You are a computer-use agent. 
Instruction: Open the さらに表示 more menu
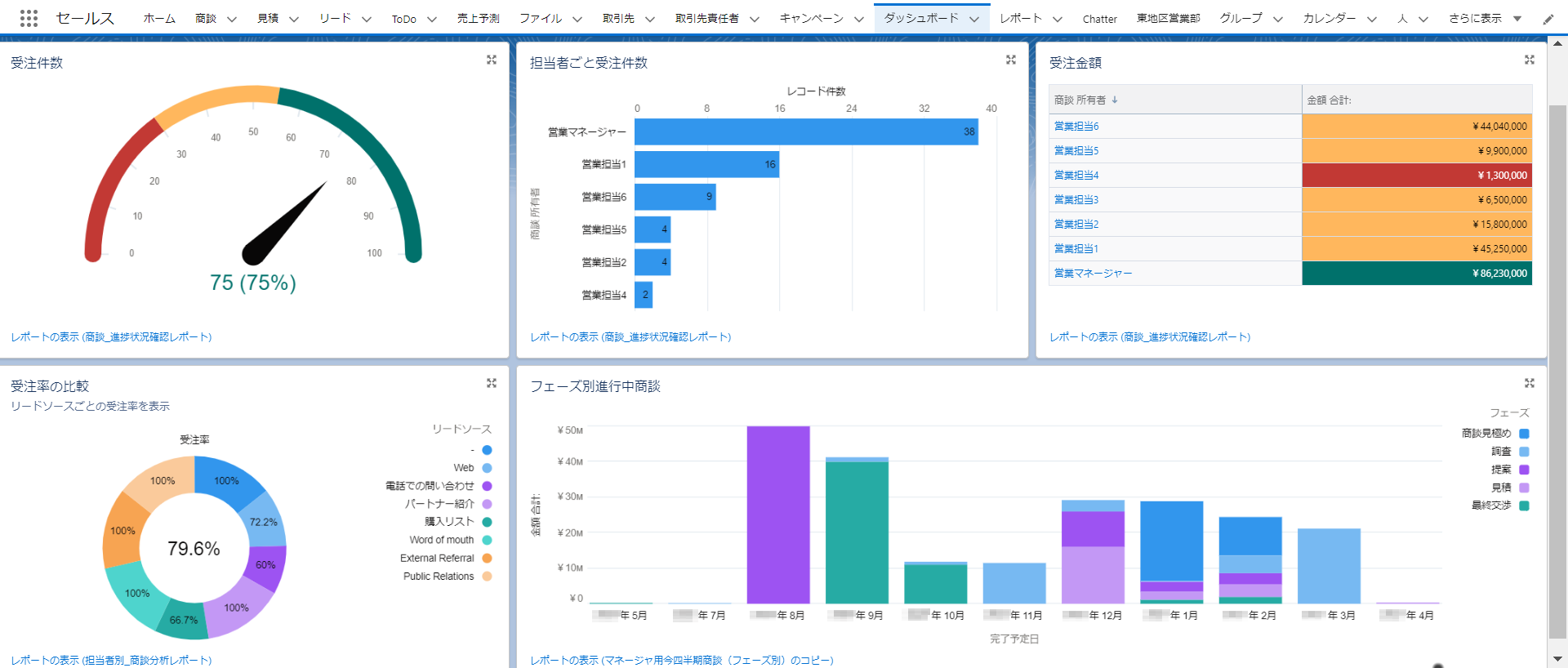1485,18
